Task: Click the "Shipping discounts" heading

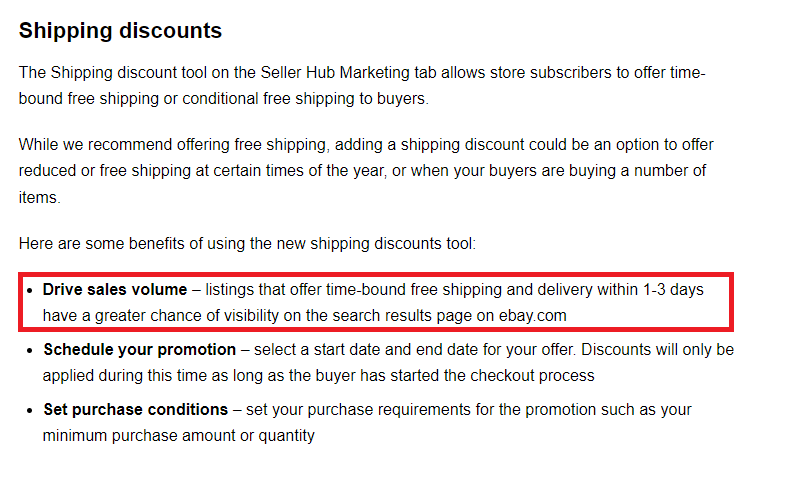Action: [x=120, y=30]
